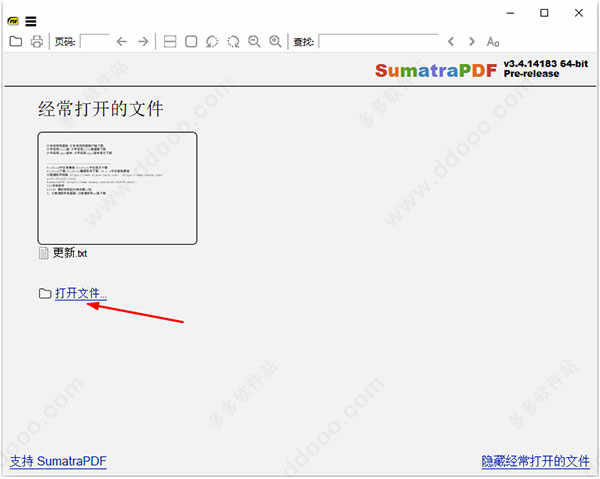Find previous match arrow
This screenshot has height=479, width=600.
pos(451,41)
